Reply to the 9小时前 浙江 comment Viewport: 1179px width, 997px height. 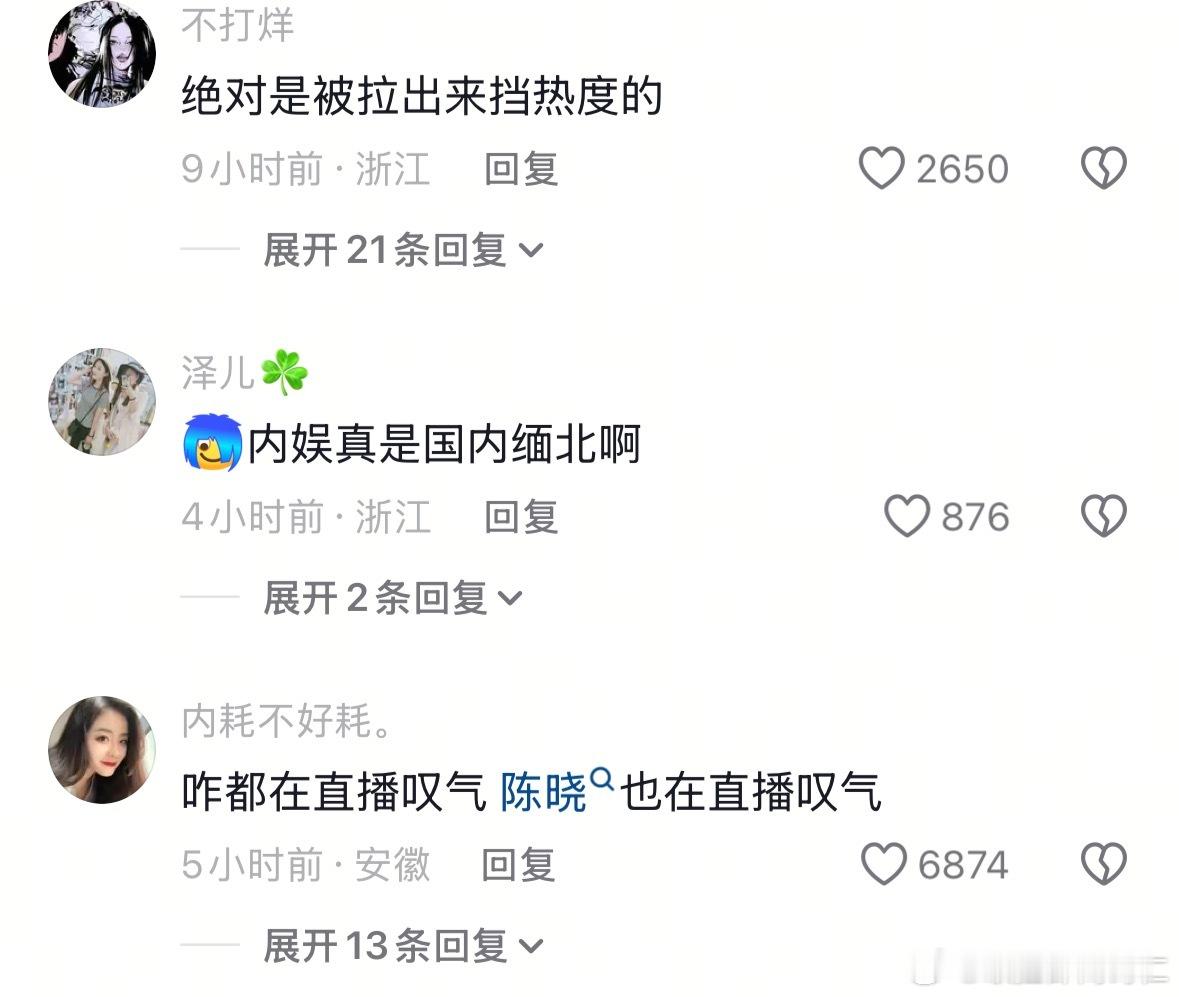point(521,168)
